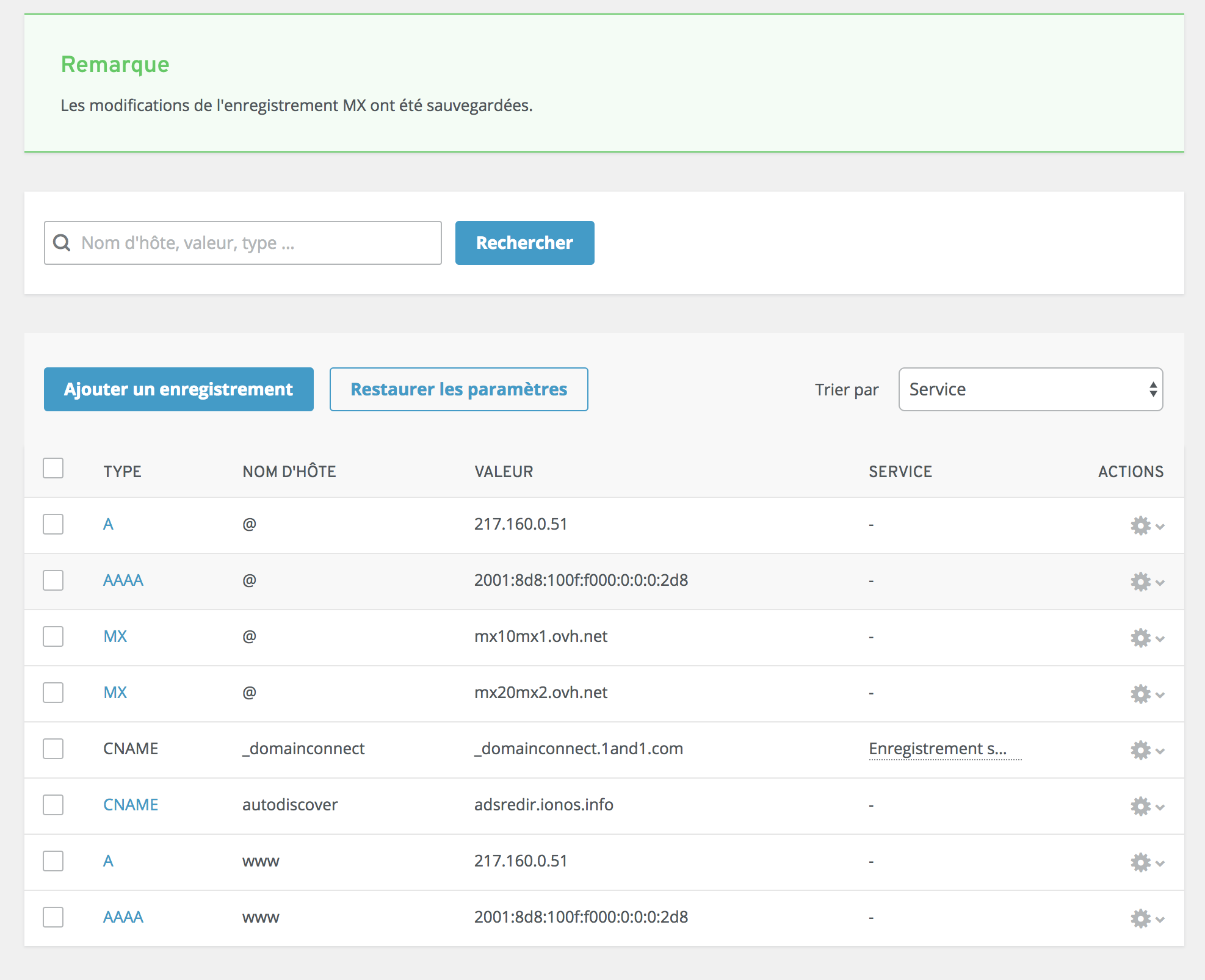The height and width of the screenshot is (980, 1205).
Task: Check the box for _domainconnect row
Action: point(53,749)
